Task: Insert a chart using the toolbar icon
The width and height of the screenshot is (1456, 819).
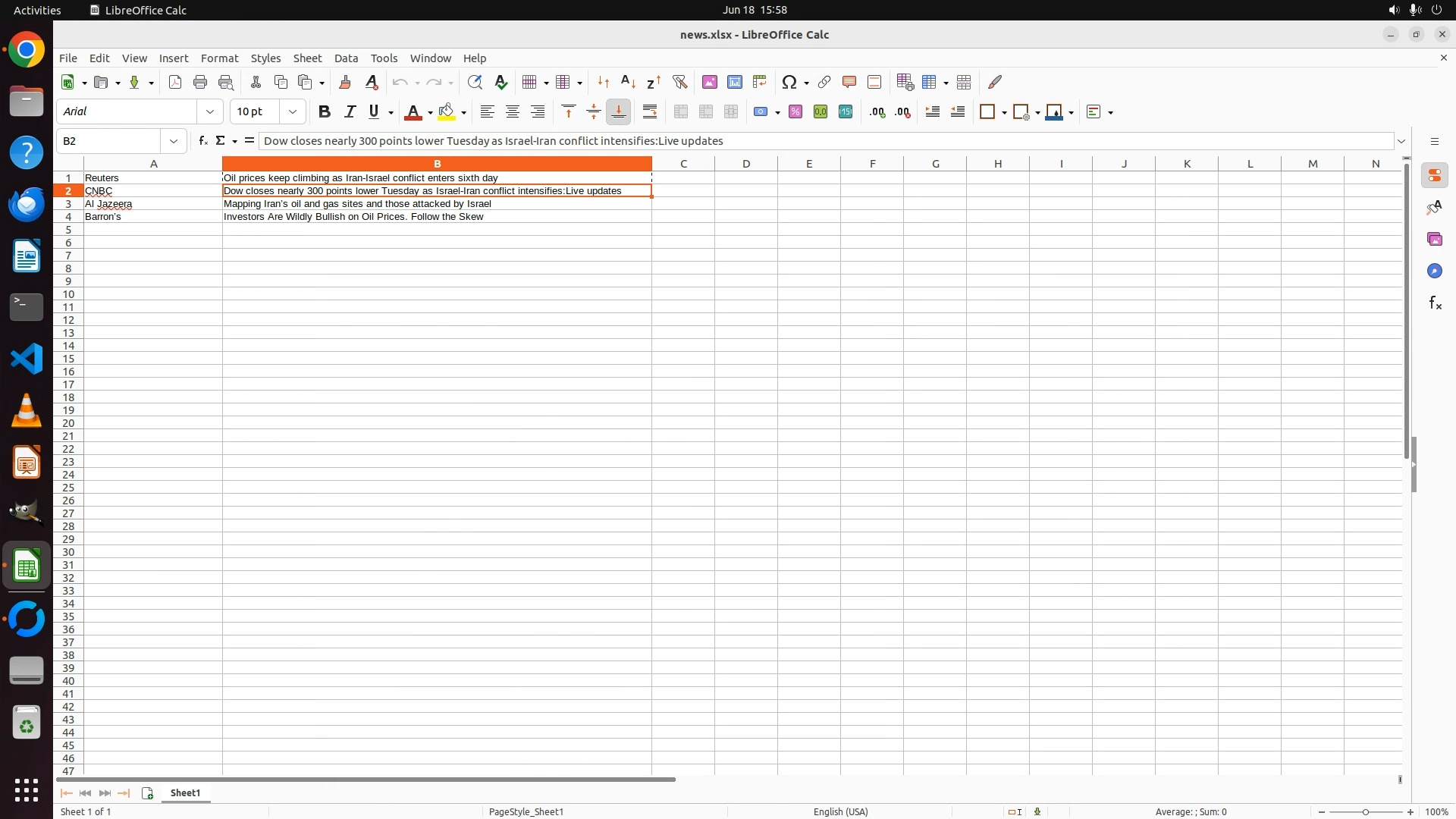Action: coord(734,82)
